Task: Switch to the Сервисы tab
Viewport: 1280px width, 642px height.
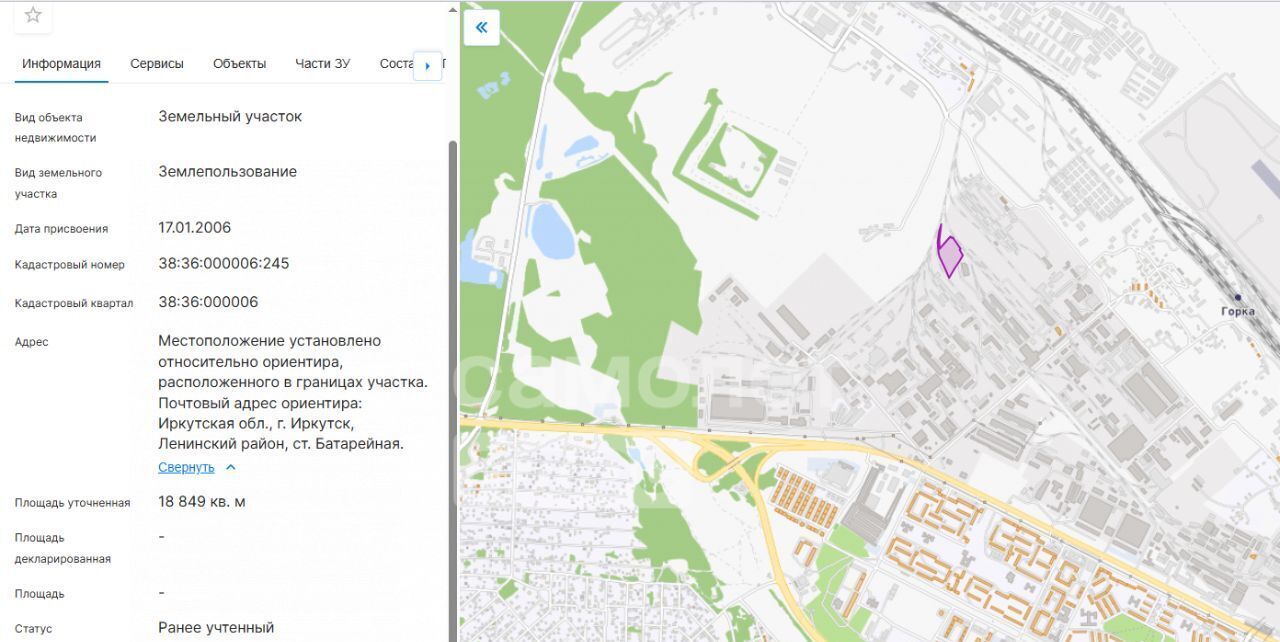Action: tap(157, 64)
